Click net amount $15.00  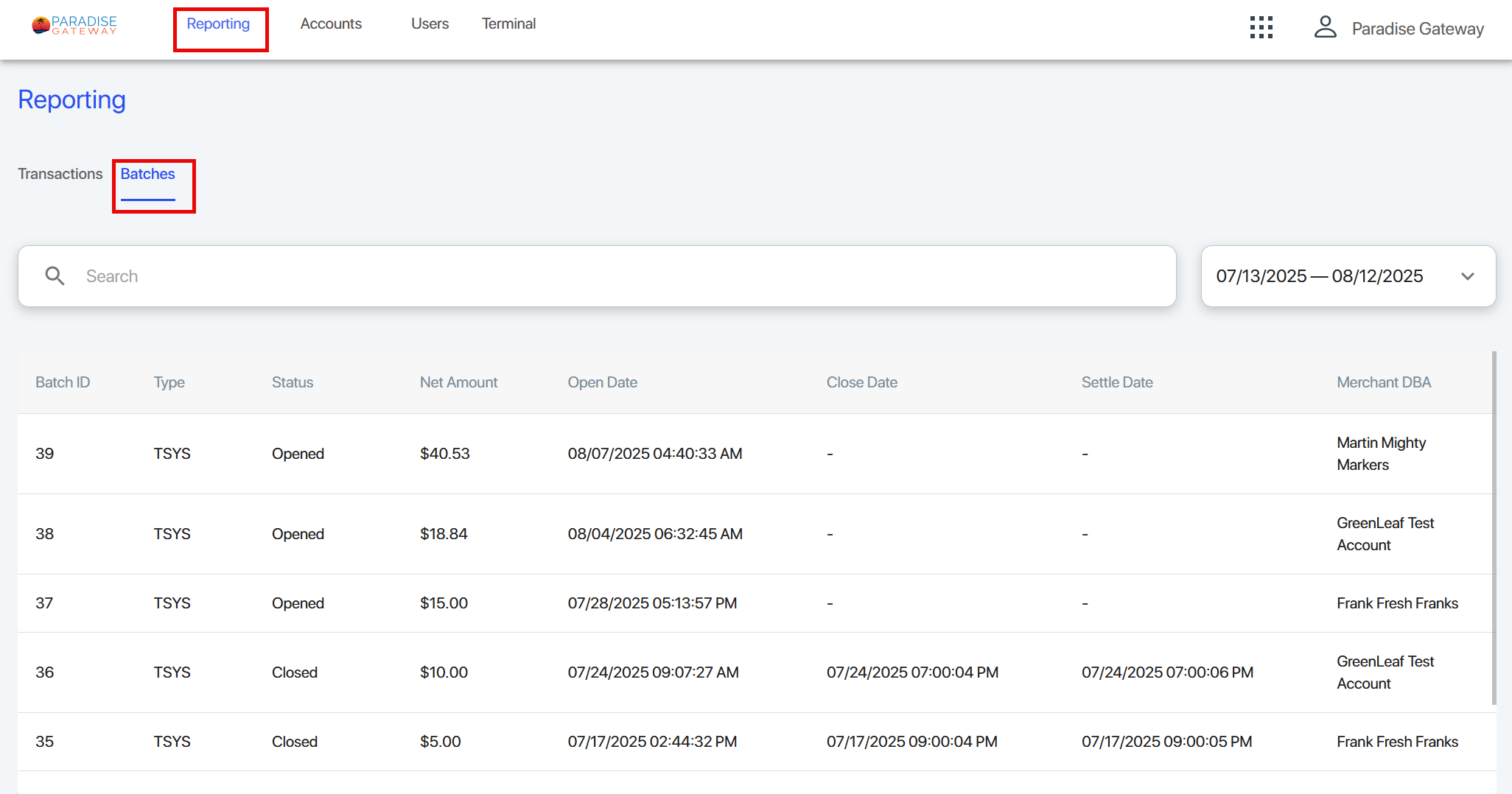click(444, 603)
